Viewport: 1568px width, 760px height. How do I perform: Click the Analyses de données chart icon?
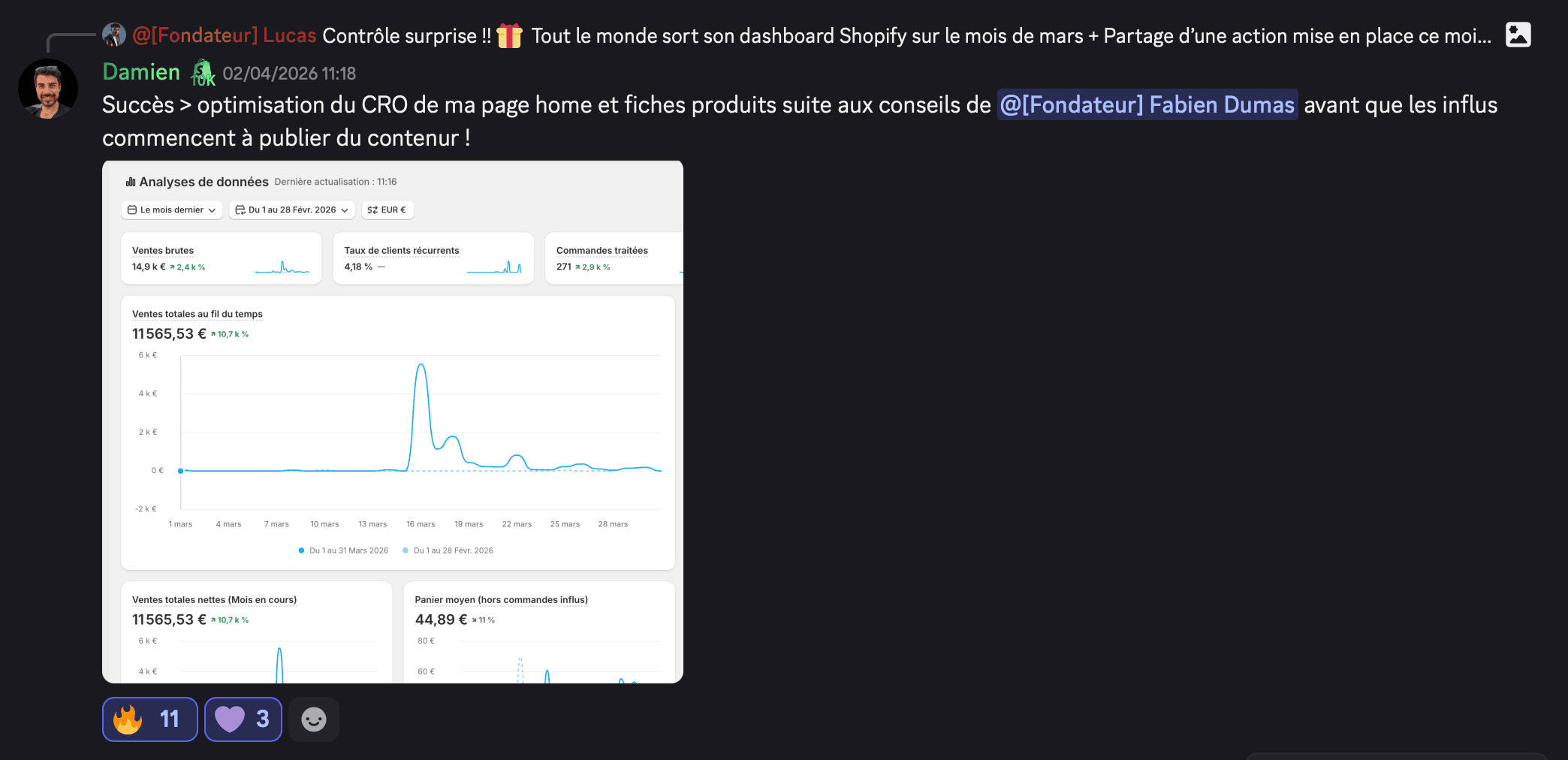[x=131, y=182]
